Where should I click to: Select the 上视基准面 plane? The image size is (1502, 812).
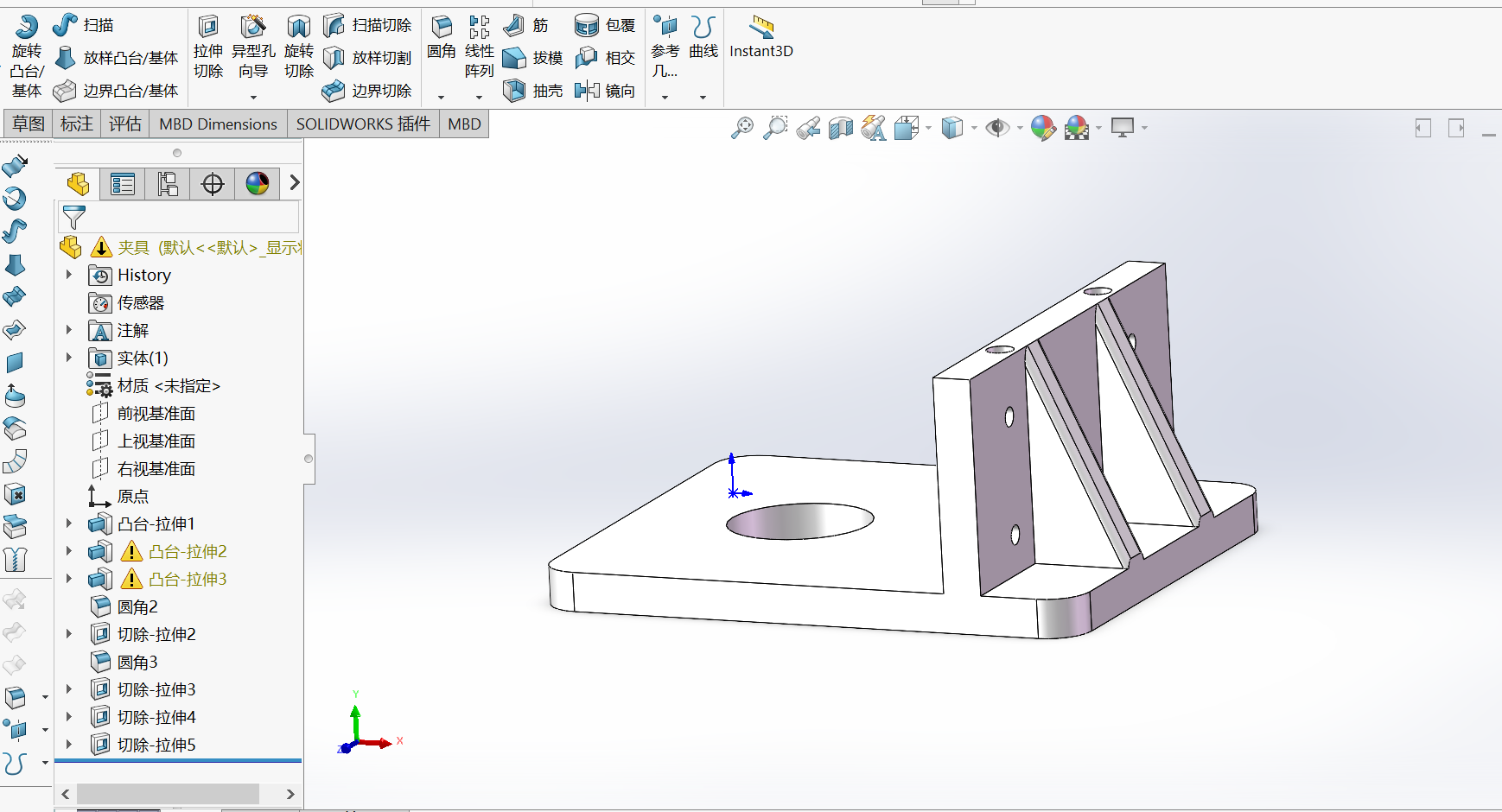[143, 441]
